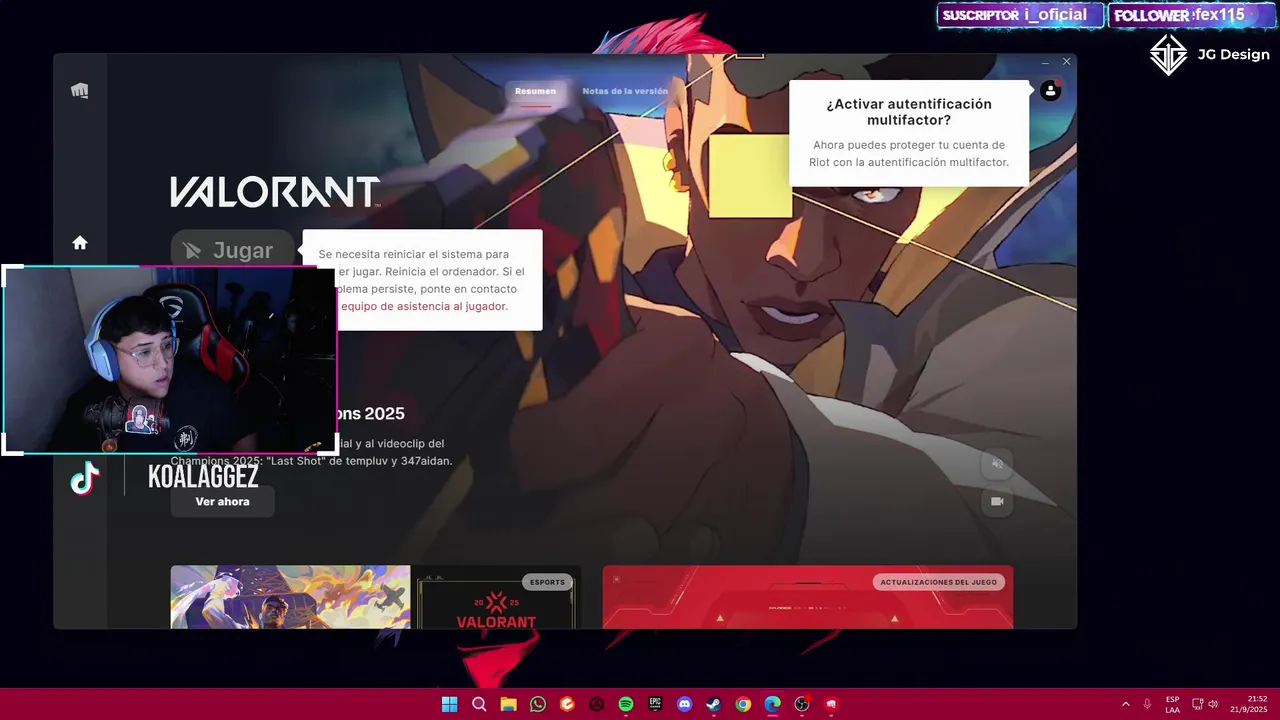Expand hidden system tray icons chevron

(x=1125, y=704)
